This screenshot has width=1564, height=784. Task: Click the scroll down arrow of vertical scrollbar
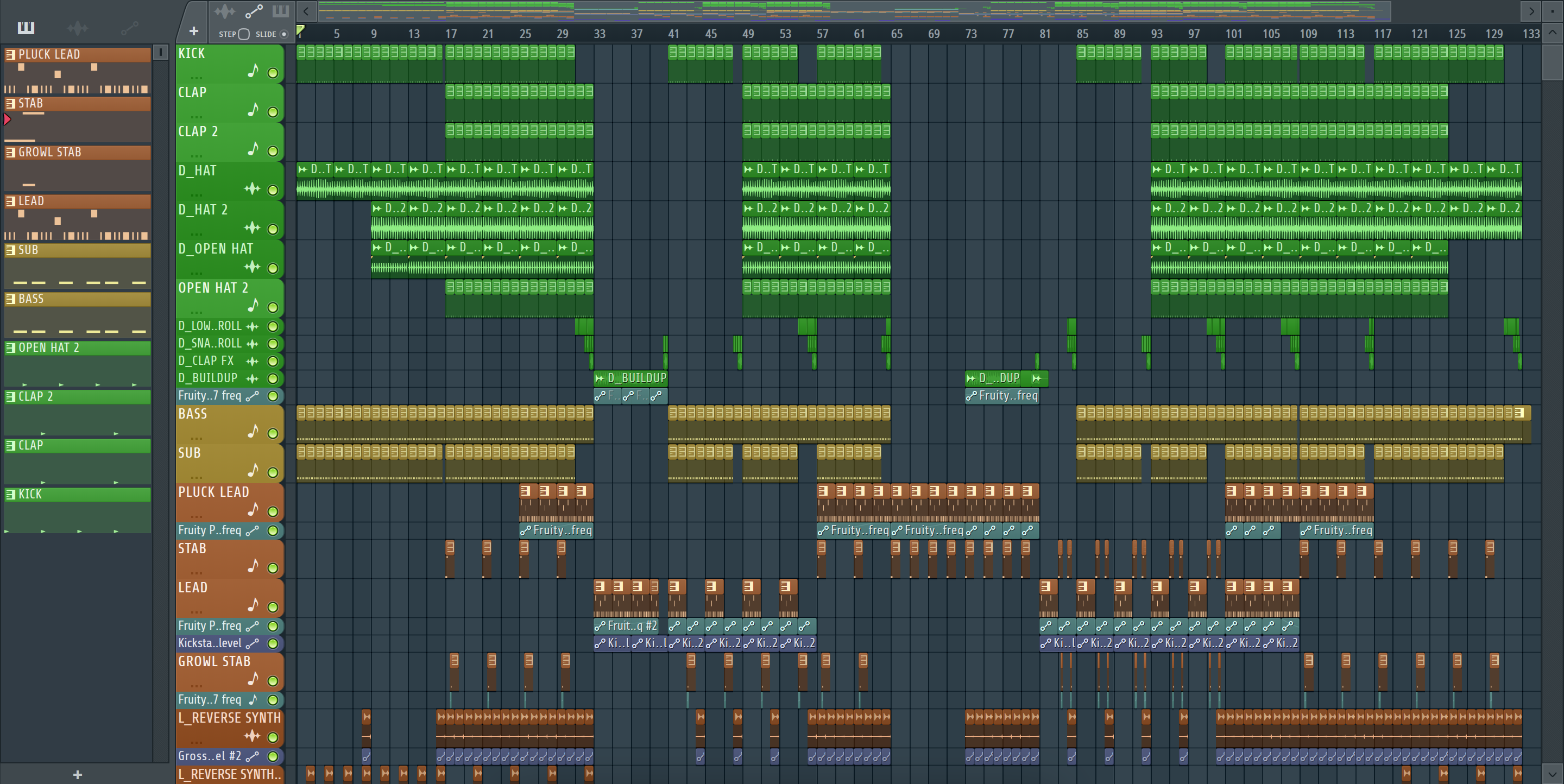1553,774
